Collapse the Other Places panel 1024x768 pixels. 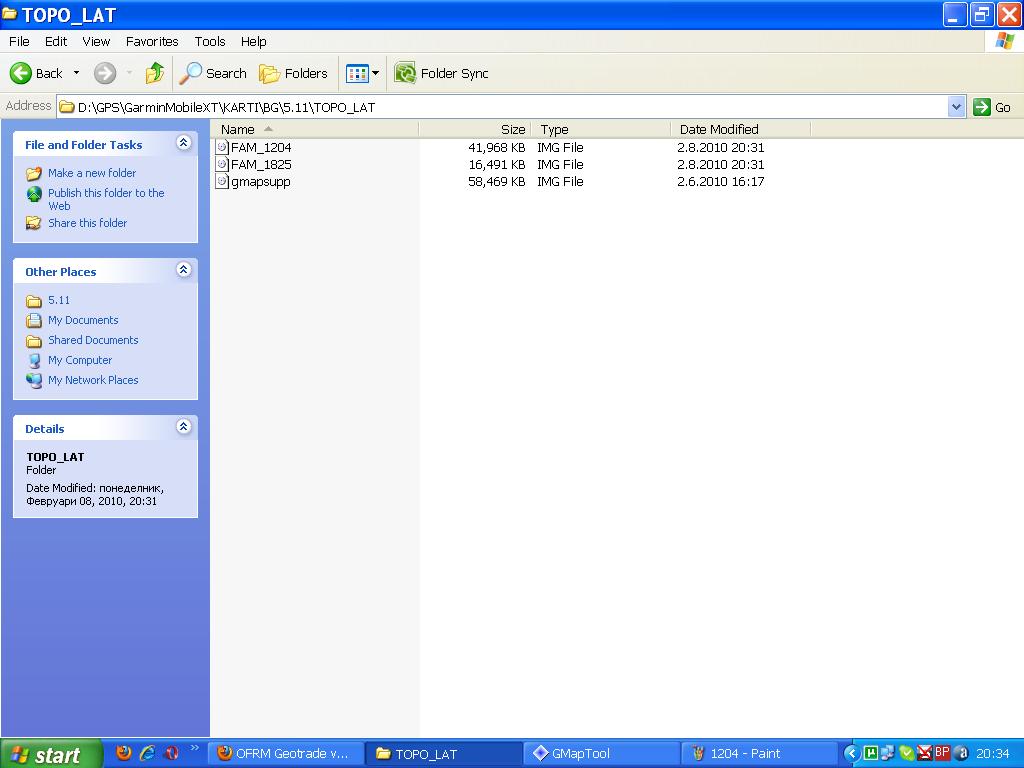click(183, 271)
